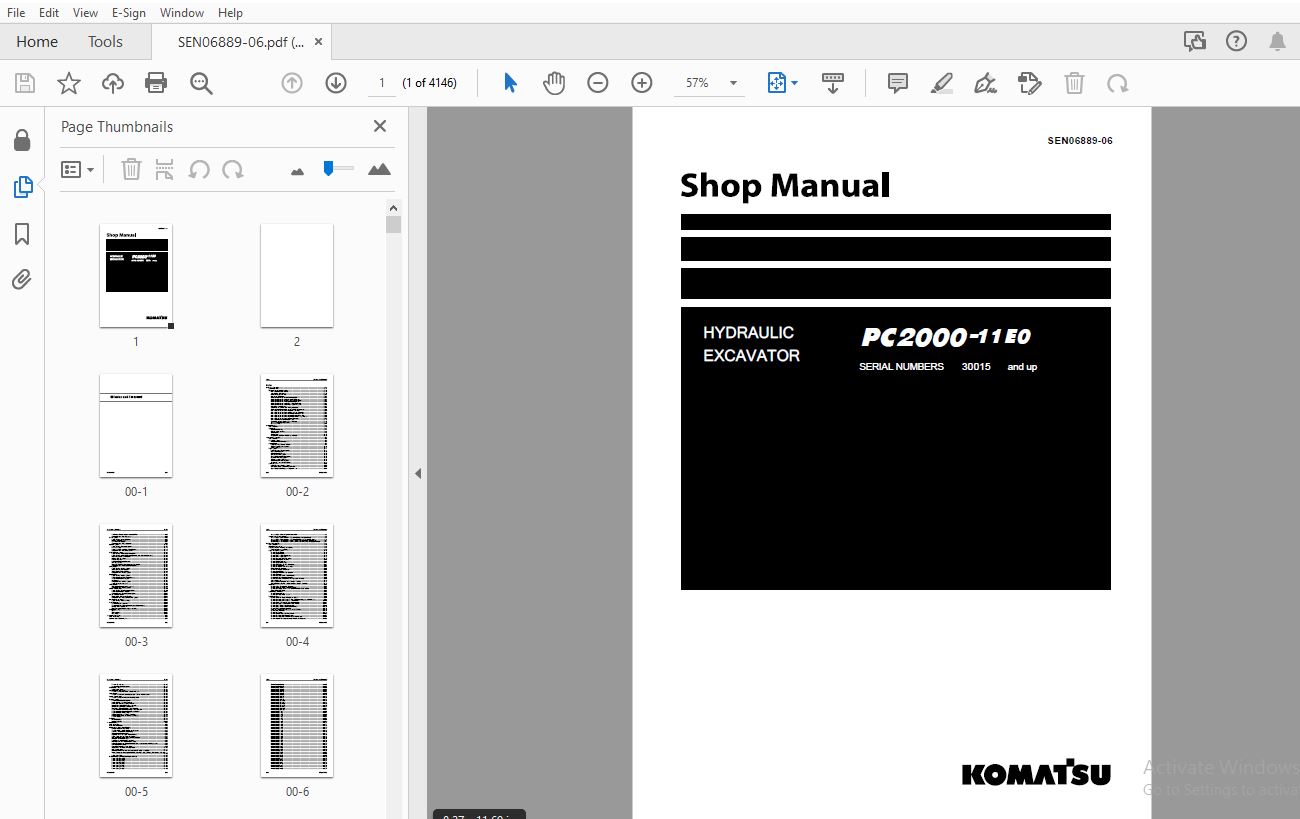Click the upload to cloud icon
Screen dimensions: 1300x819
point(113,83)
